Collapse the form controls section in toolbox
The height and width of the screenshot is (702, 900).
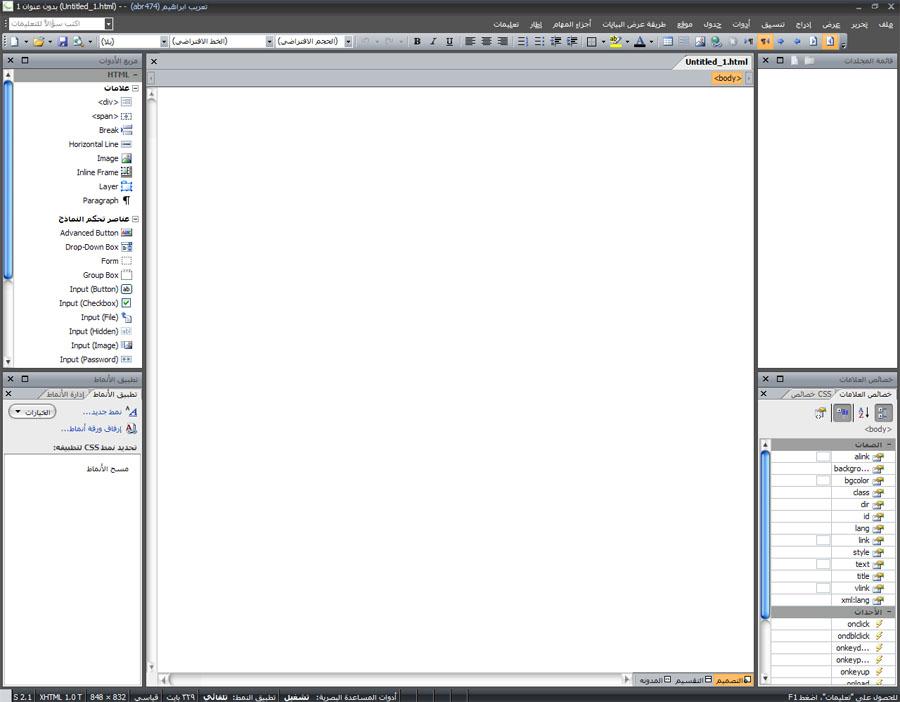136,218
